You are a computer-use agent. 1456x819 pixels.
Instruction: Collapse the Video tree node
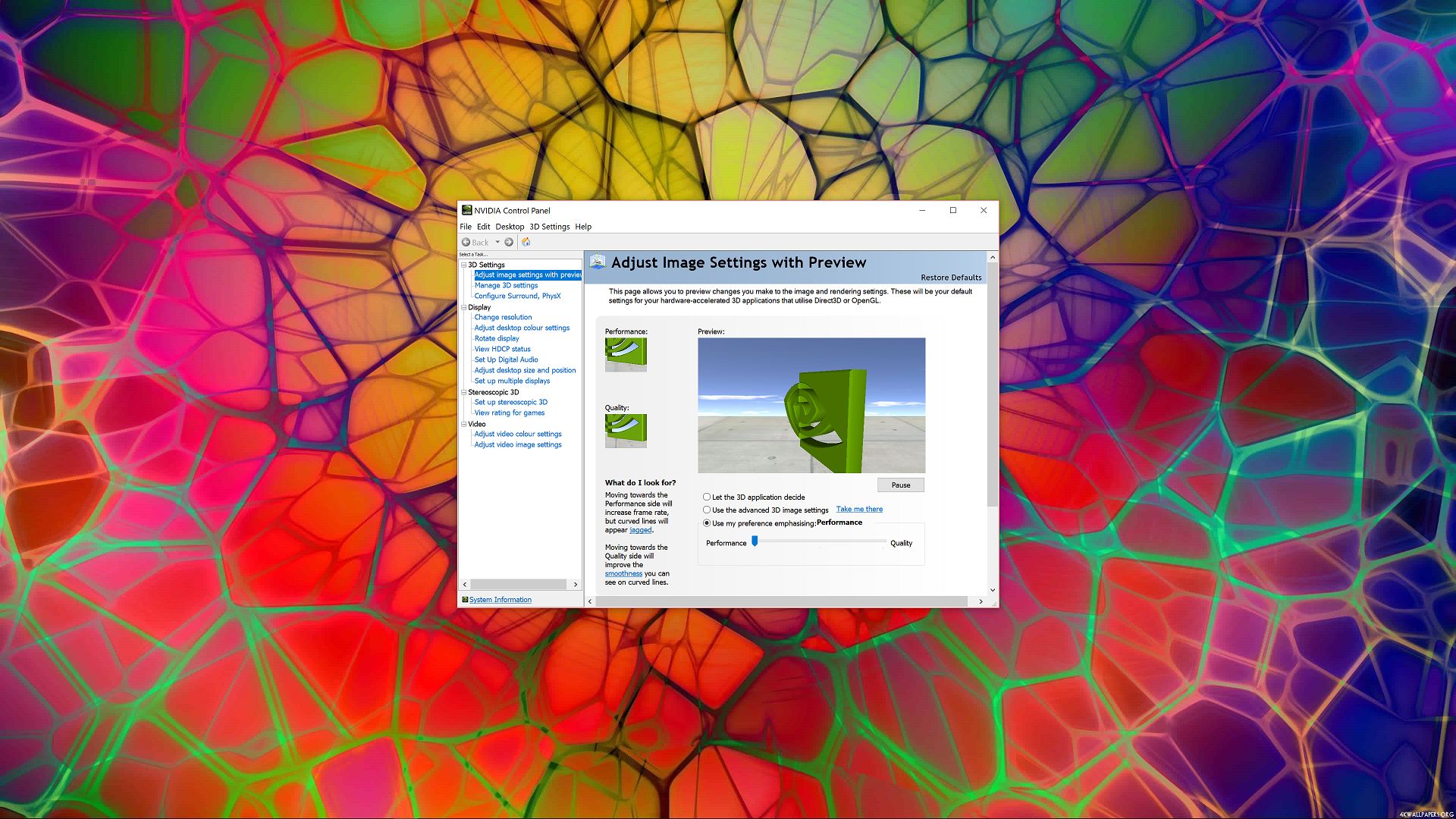464,424
